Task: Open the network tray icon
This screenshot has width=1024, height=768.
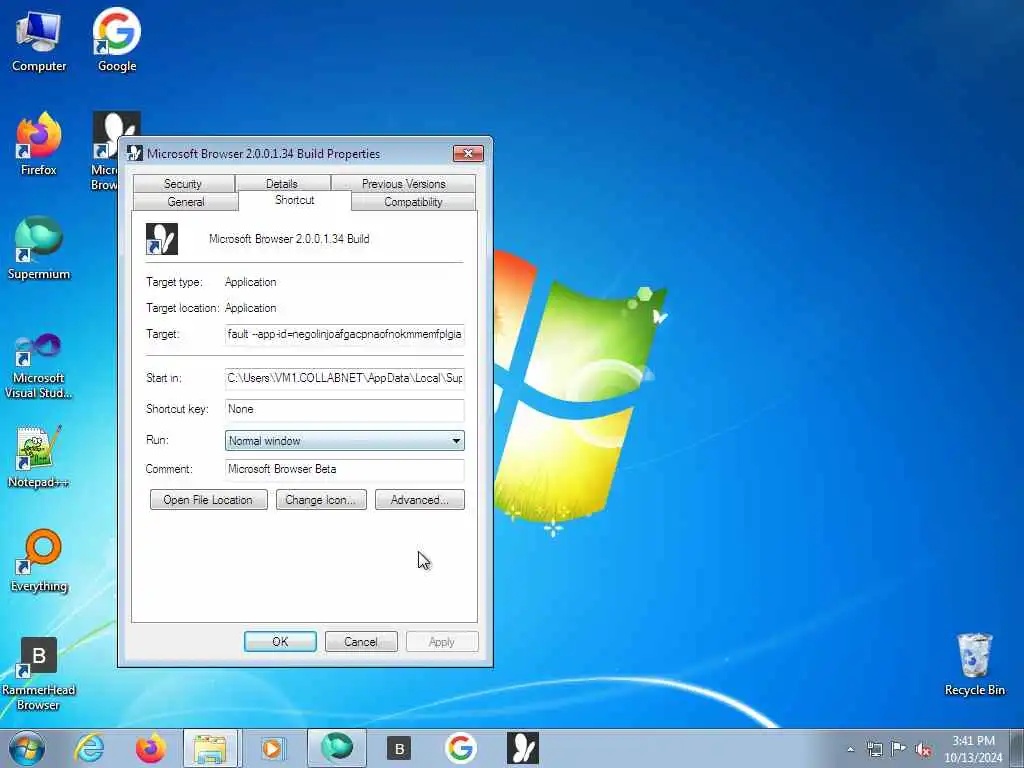Action: click(874, 750)
